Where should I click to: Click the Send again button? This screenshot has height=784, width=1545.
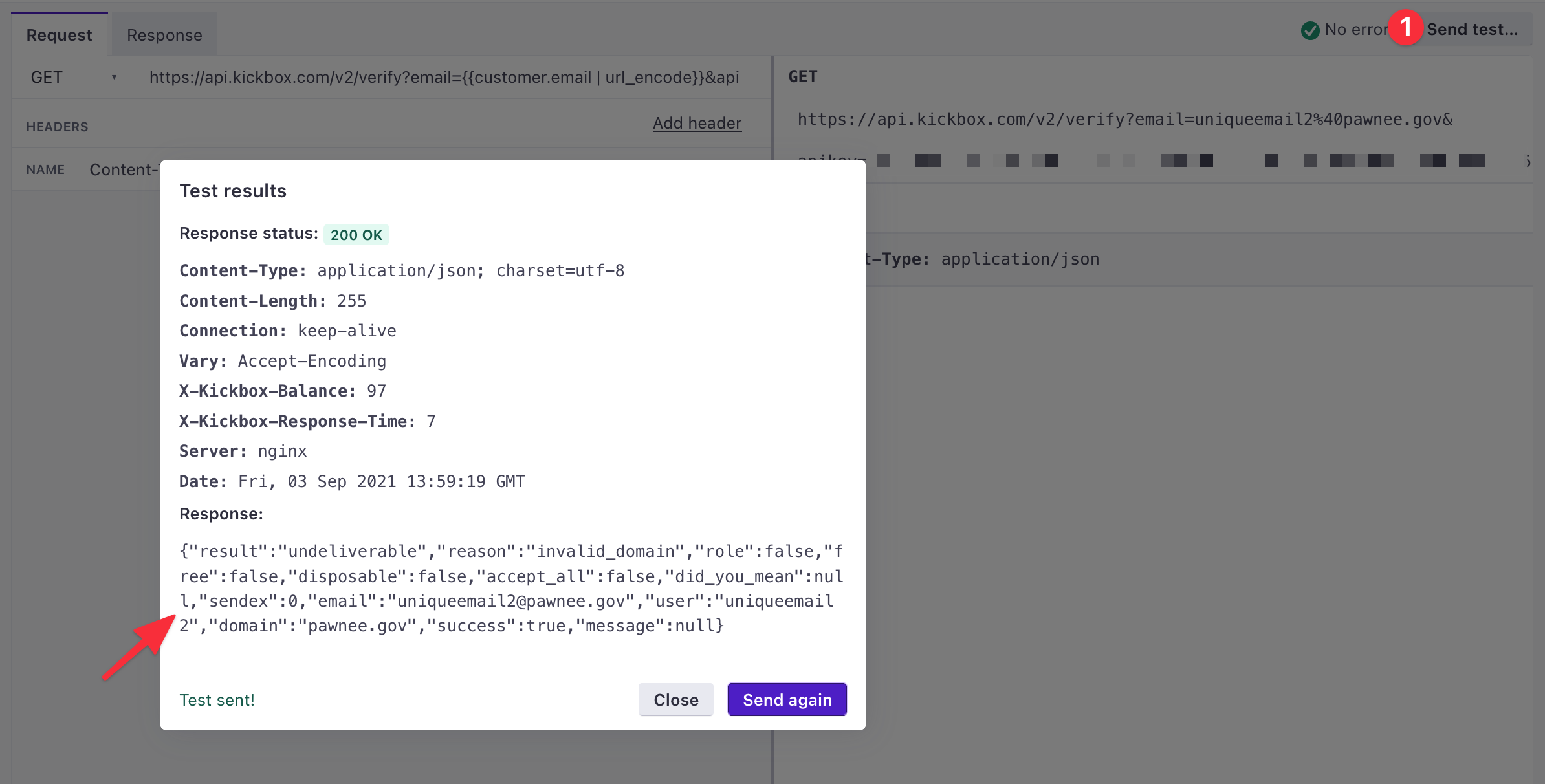pyautogui.click(x=787, y=699)
